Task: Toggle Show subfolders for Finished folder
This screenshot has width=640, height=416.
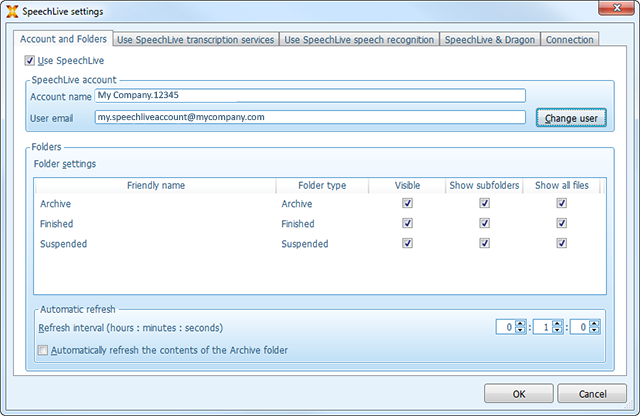Action: pos(484,223)
